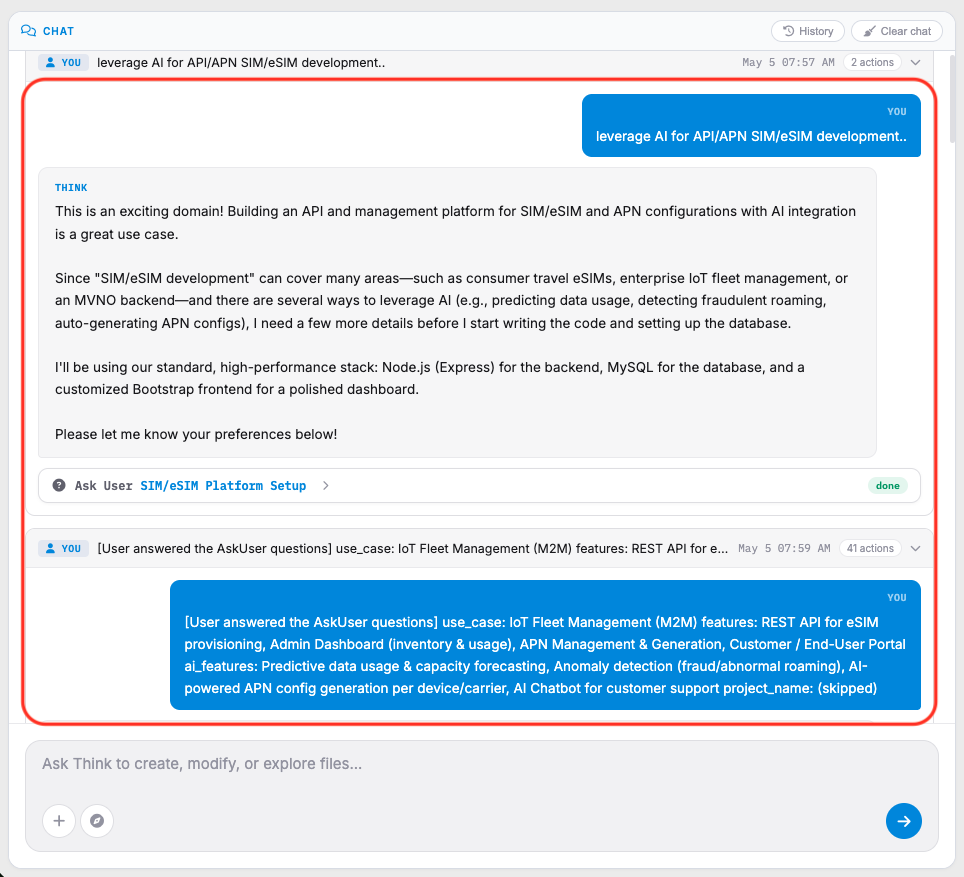
Task: Open the chat History panel
Action: tap(807, 31)
